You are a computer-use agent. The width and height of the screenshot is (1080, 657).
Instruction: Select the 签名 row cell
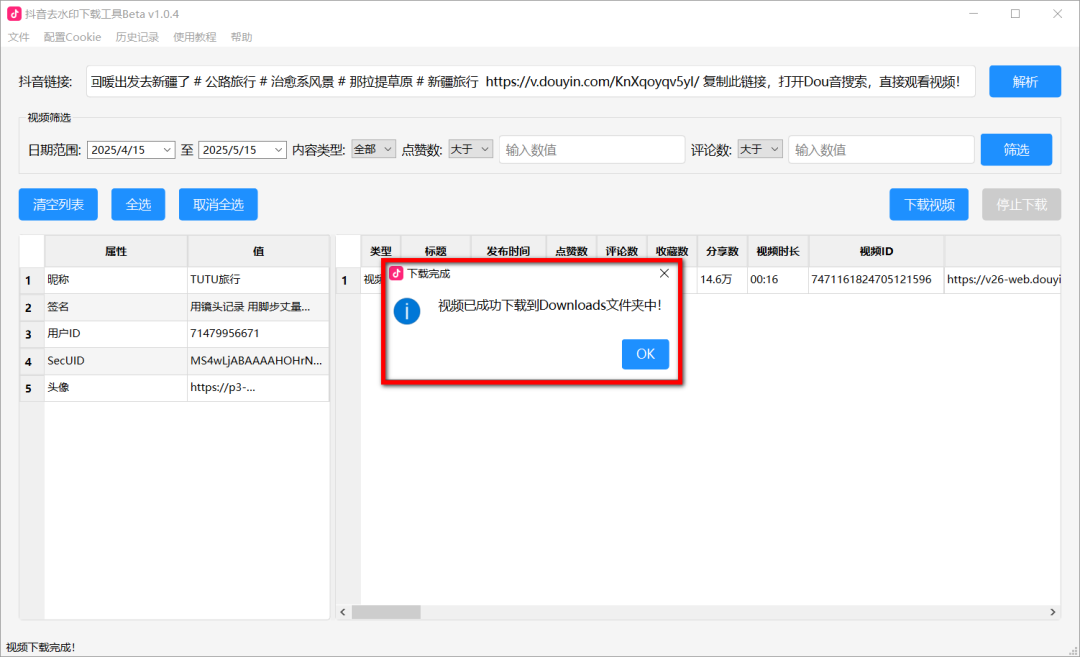tap(116, 306)
